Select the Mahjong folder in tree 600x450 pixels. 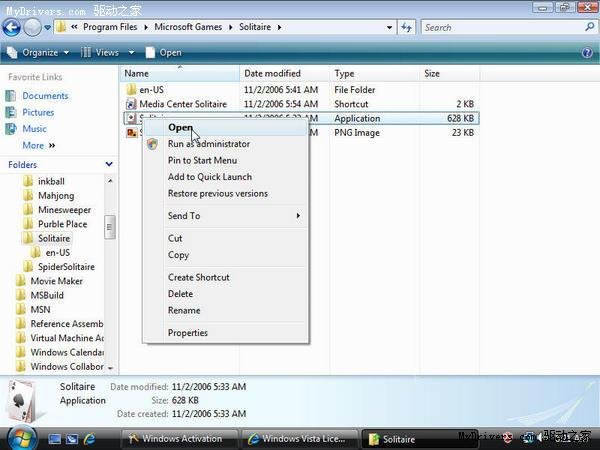point(49,196)
